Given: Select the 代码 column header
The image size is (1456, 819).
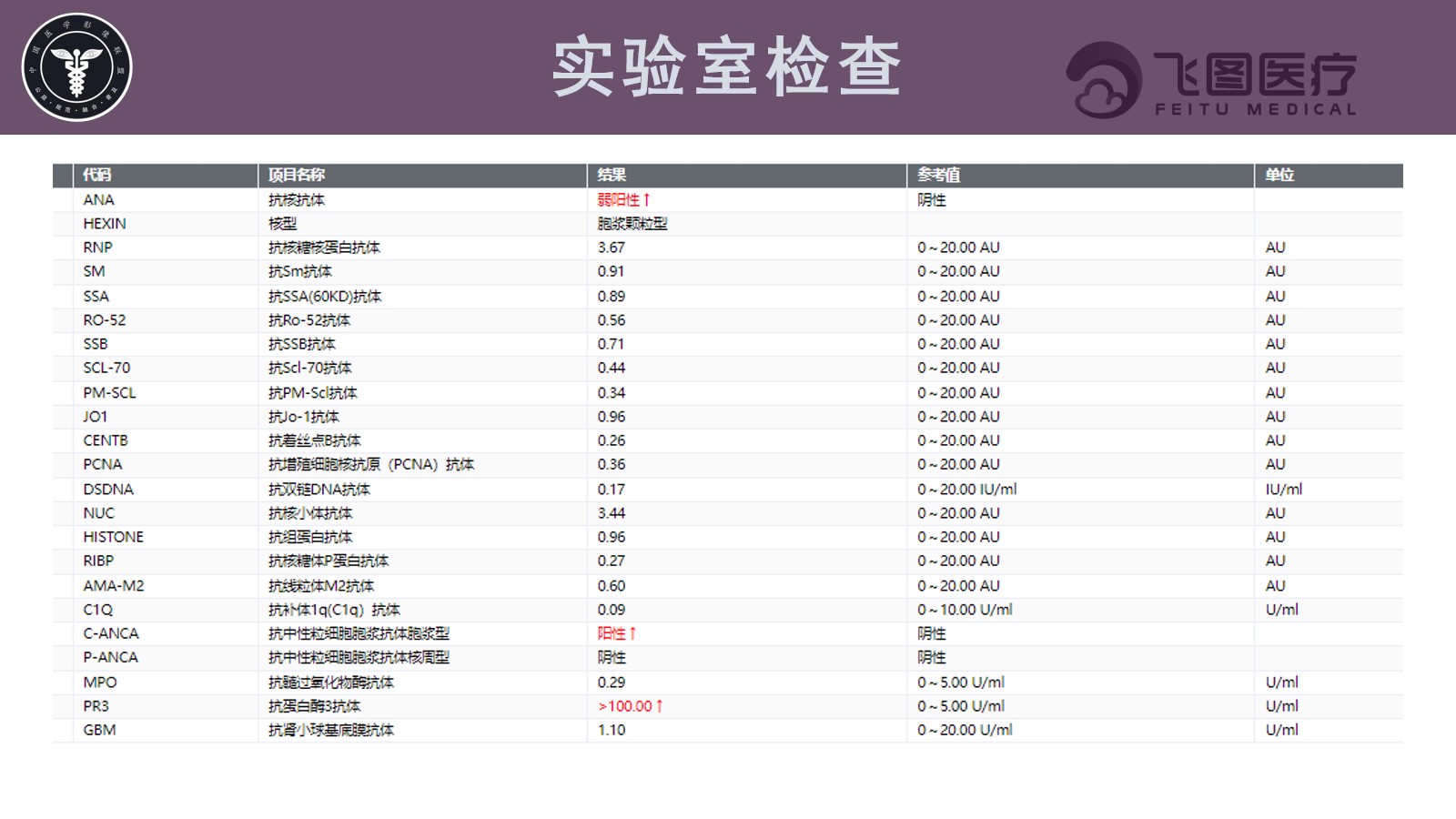Looking at the screenshot, I should pos(96,175).
